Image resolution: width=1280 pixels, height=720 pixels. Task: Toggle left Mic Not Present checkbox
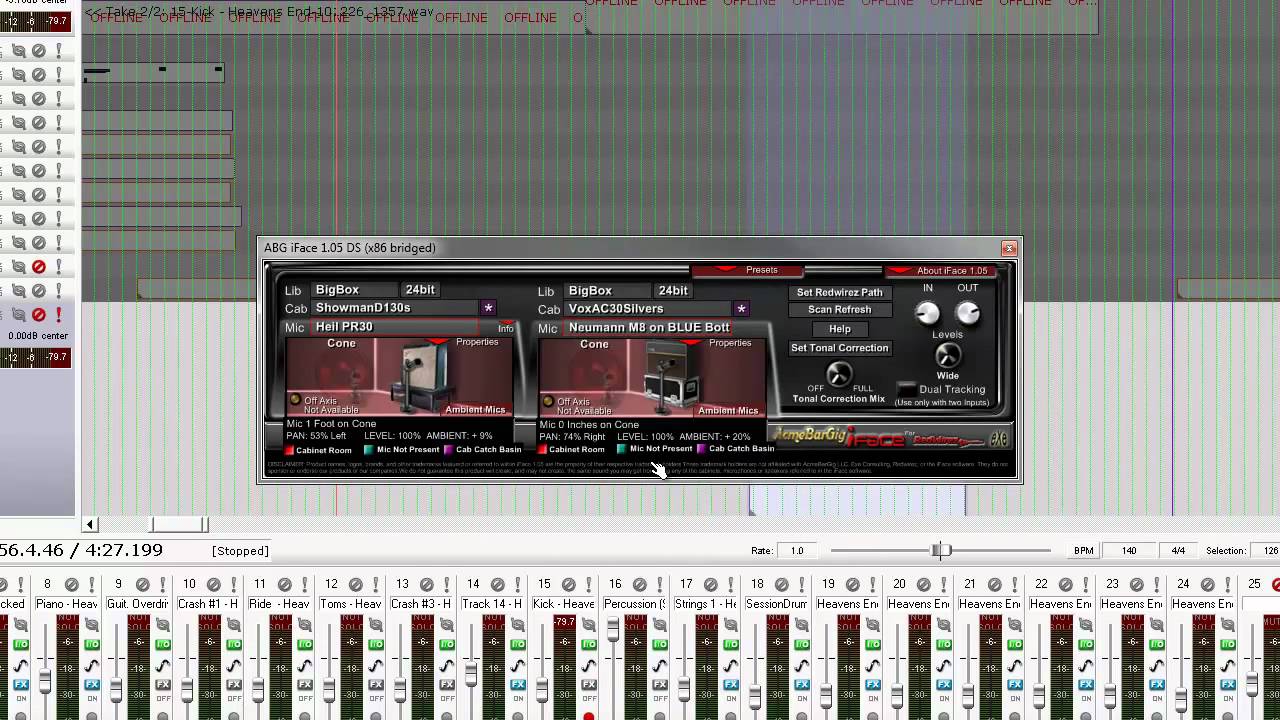[369, 449]
